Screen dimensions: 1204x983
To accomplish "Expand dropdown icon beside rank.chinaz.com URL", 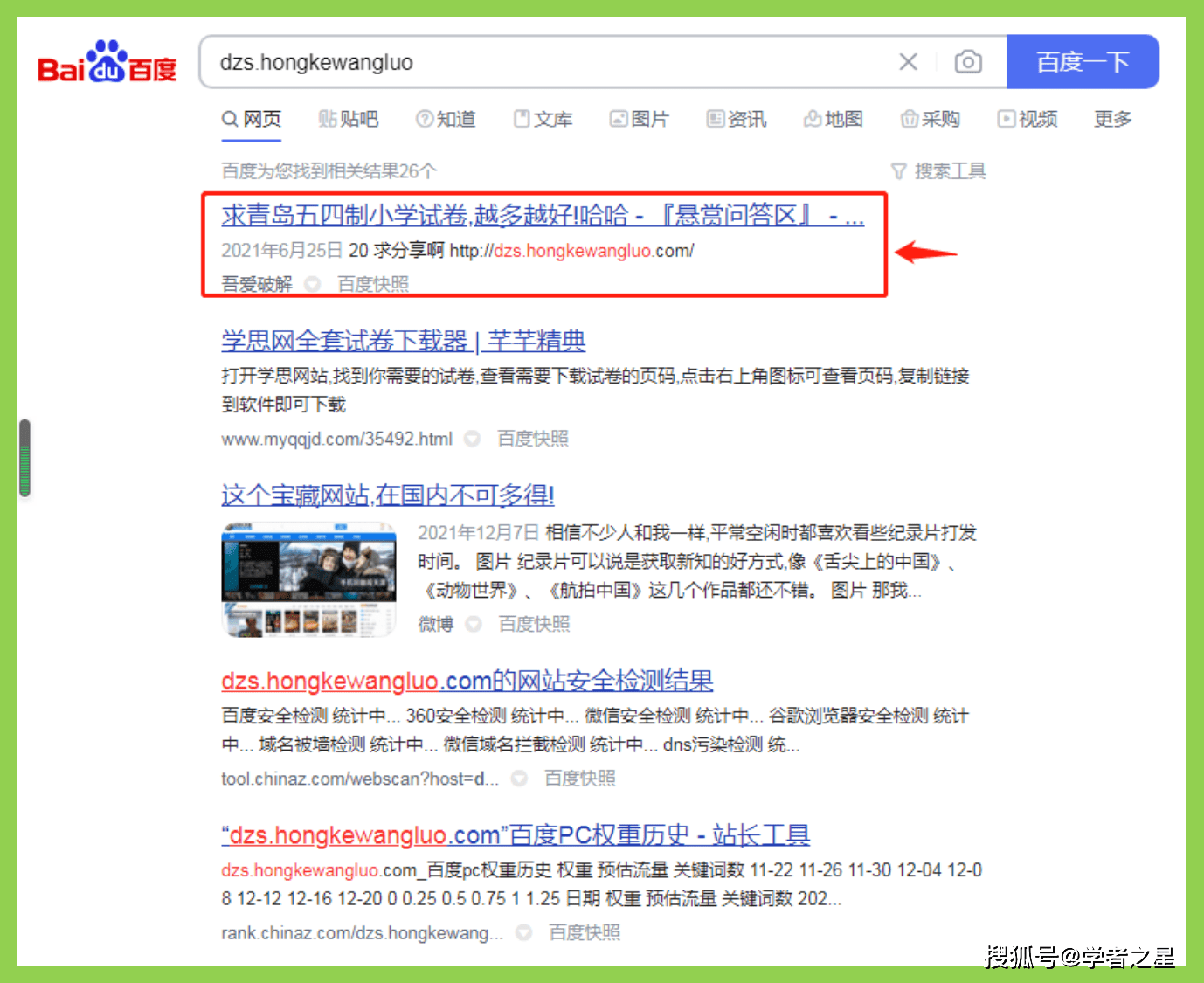I will (x=523, y=933).
